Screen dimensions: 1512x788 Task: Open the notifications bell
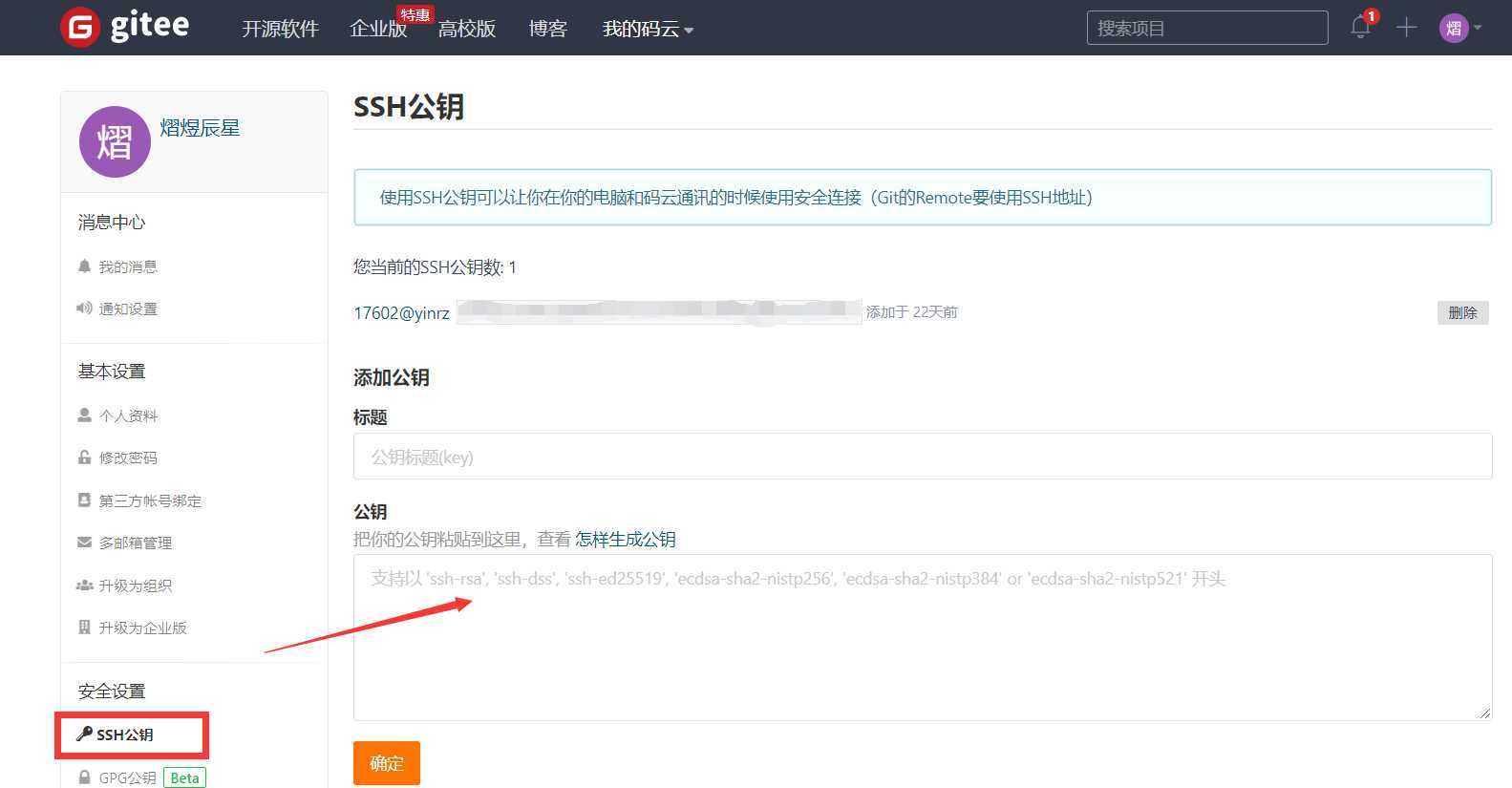(1361, 28)
